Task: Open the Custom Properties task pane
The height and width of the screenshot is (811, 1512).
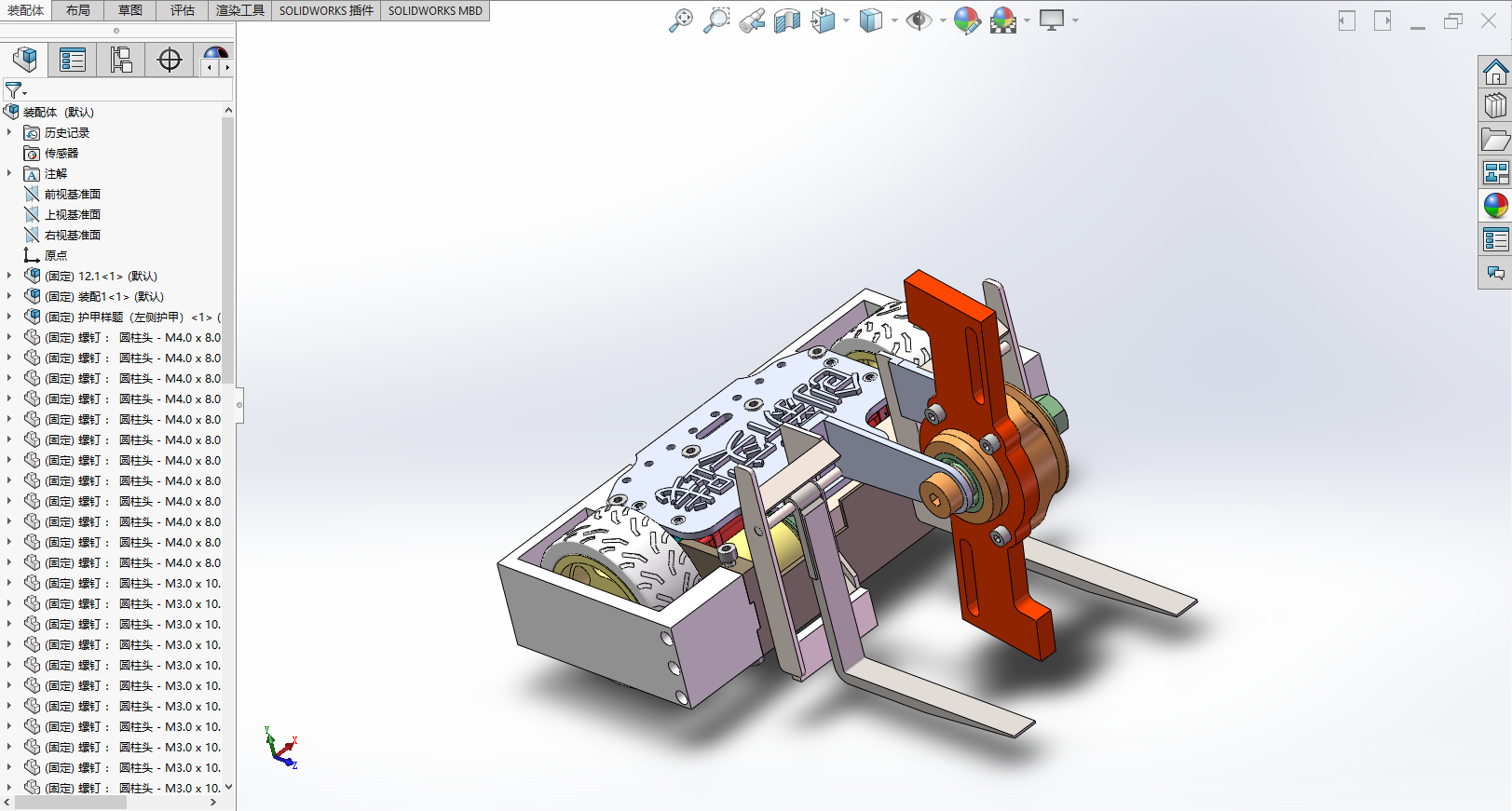Action: (x=1495, y=239)
